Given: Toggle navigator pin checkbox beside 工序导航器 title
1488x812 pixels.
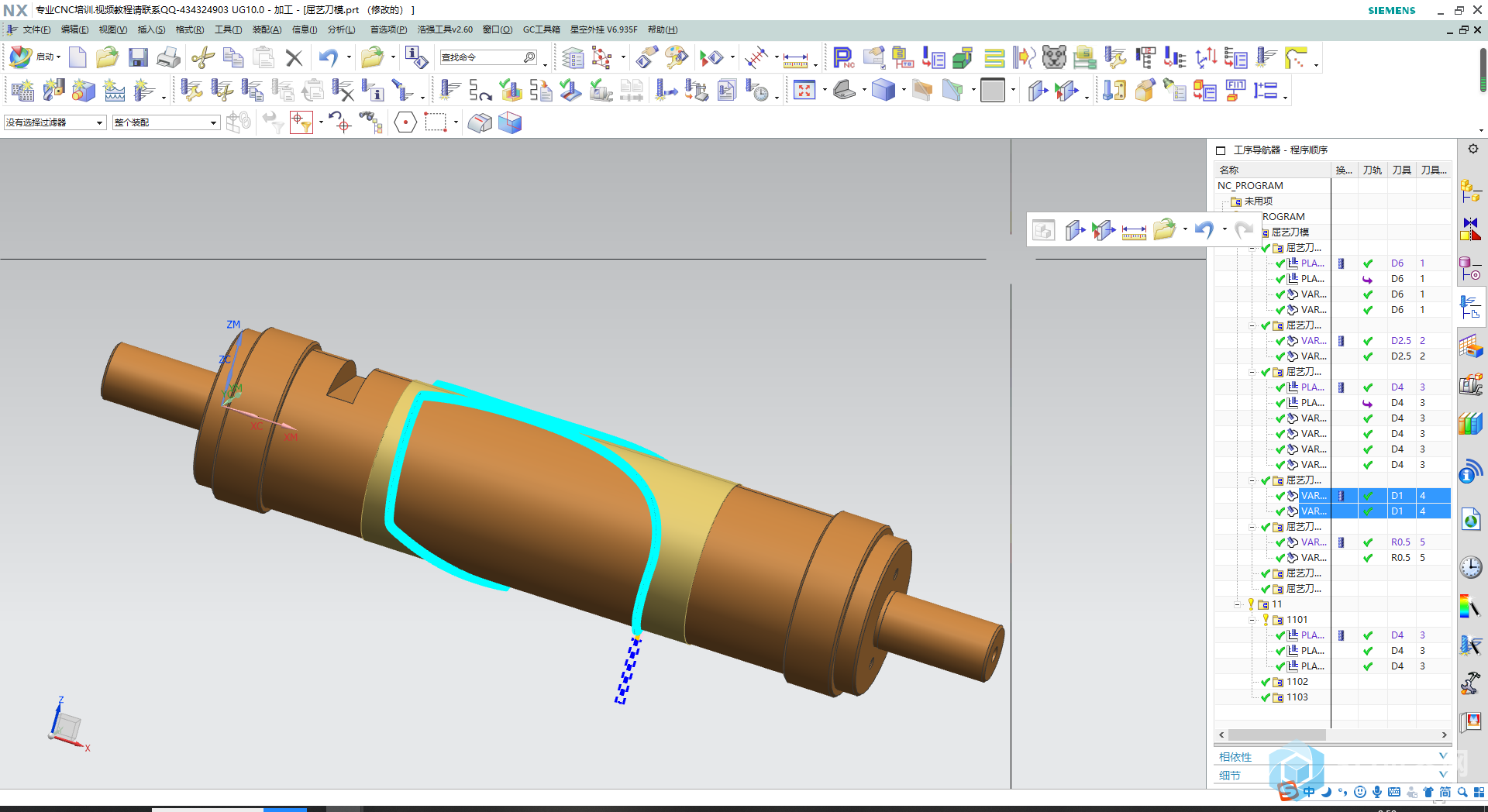Looking at the screenshot, I should [1221, 150].
